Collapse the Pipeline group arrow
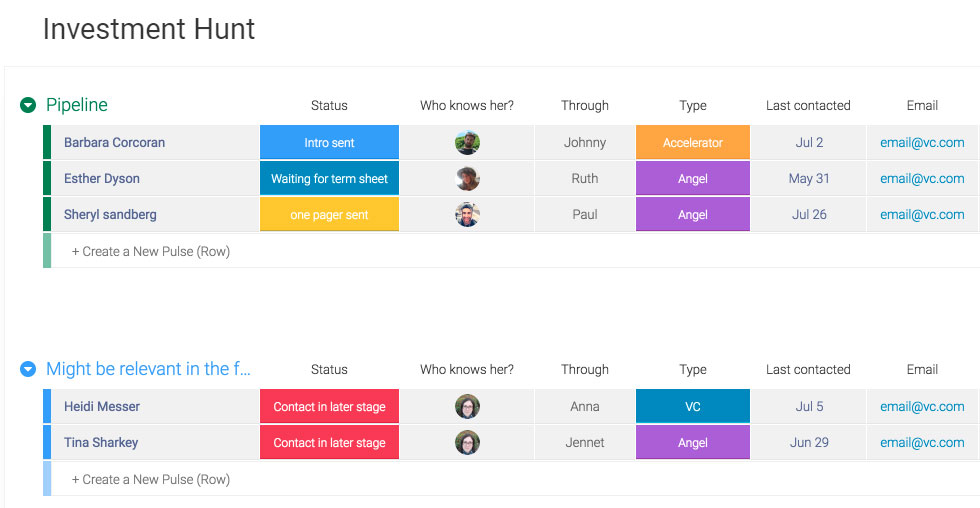This screenshot has width=980, height=508. pos(28,105)
